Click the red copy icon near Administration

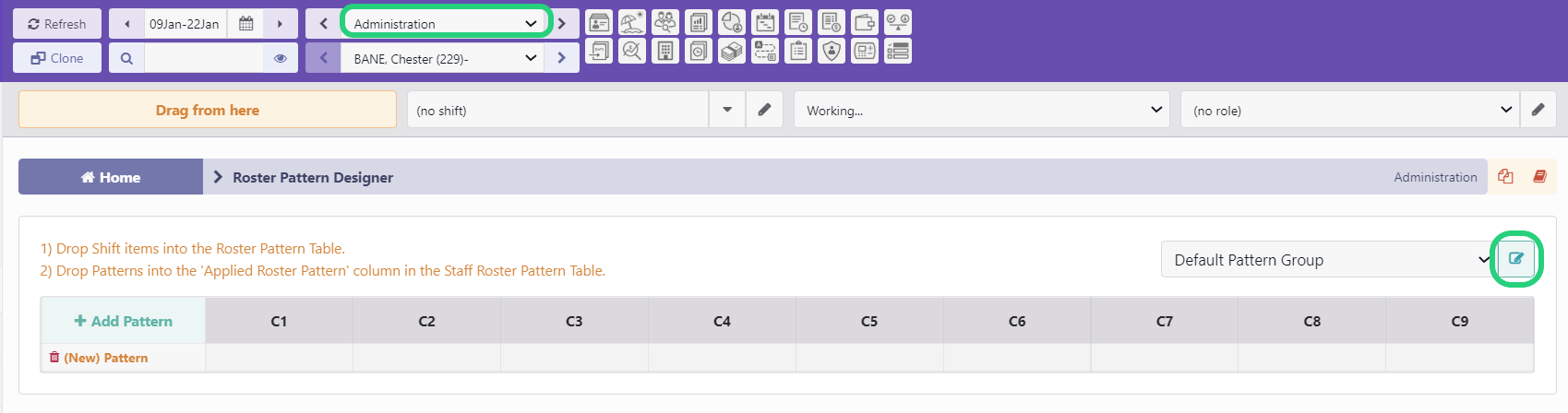(x=1505, y=176)
